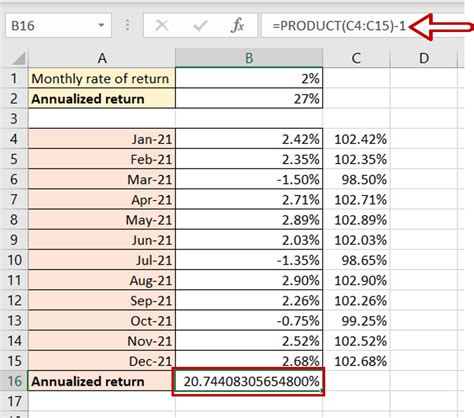Click the Aug-21 cell
The image size is (474, 418).
(x=102, y=280)
